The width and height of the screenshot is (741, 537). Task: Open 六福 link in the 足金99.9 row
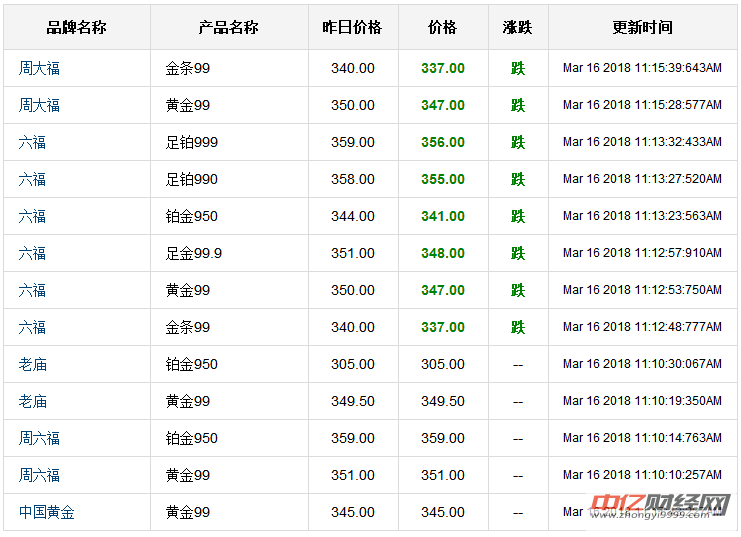pos(32,253)
